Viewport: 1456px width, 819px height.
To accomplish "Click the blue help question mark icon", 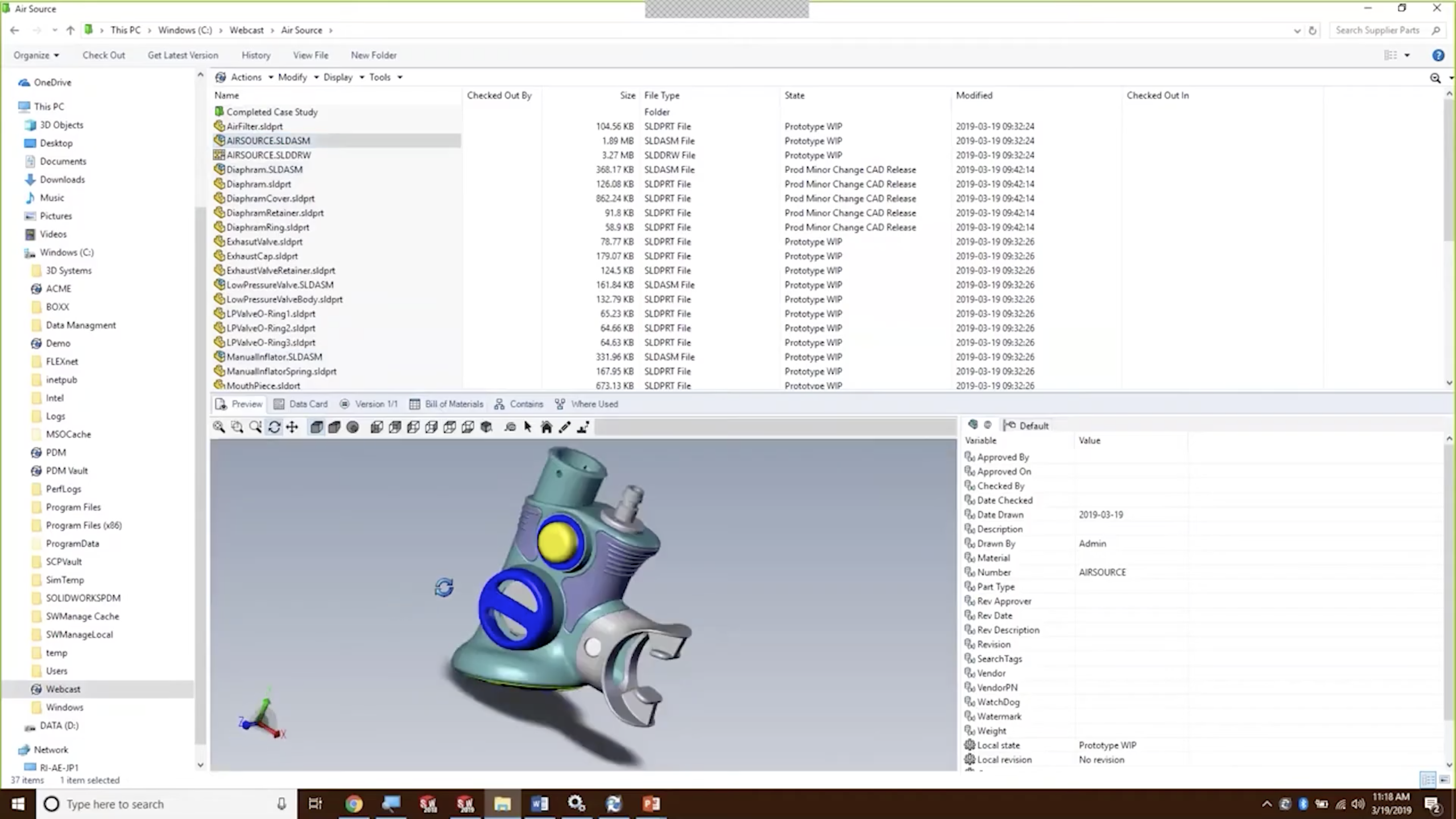I will 1438,55.
